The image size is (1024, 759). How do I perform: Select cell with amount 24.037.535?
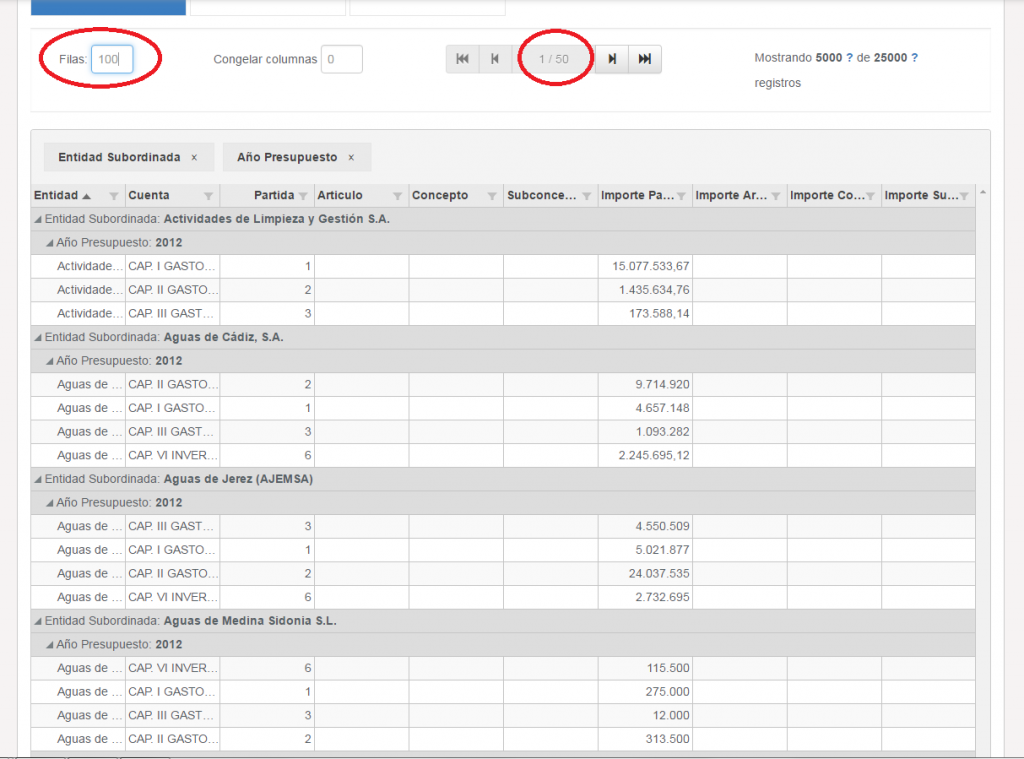coord(645,573)
